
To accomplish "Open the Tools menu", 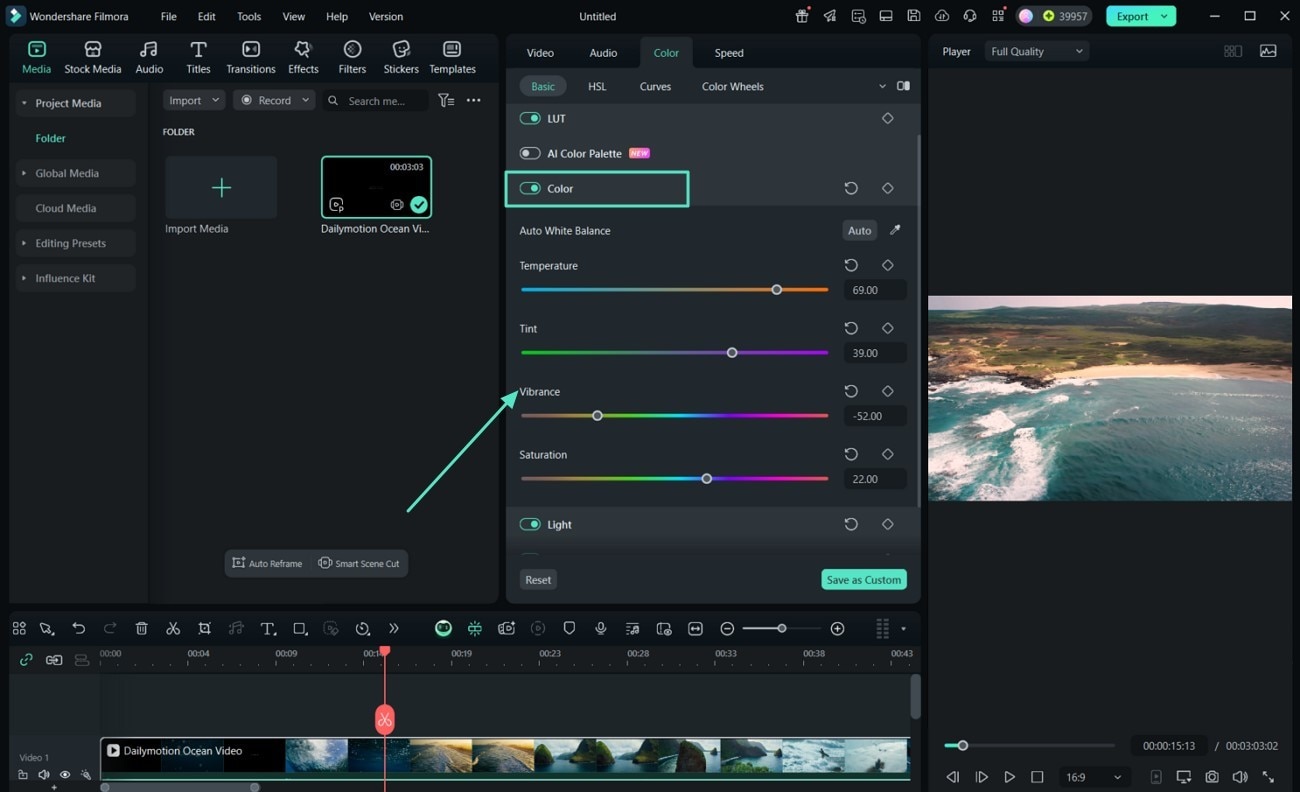I will [x=249, y=16].
